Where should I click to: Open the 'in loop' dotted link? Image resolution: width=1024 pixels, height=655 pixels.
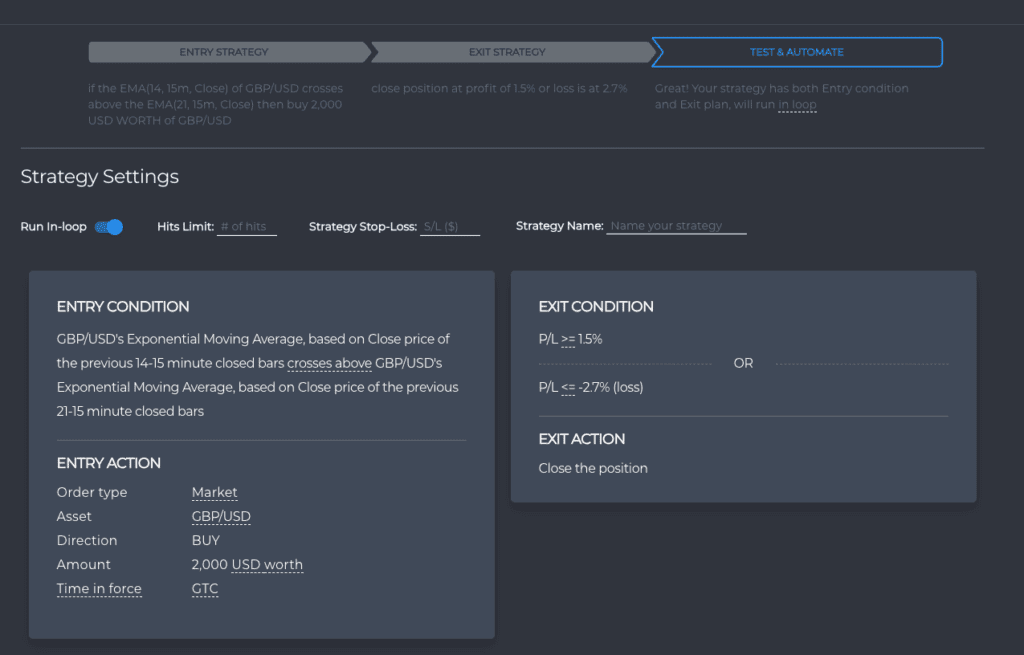point(797,104)
